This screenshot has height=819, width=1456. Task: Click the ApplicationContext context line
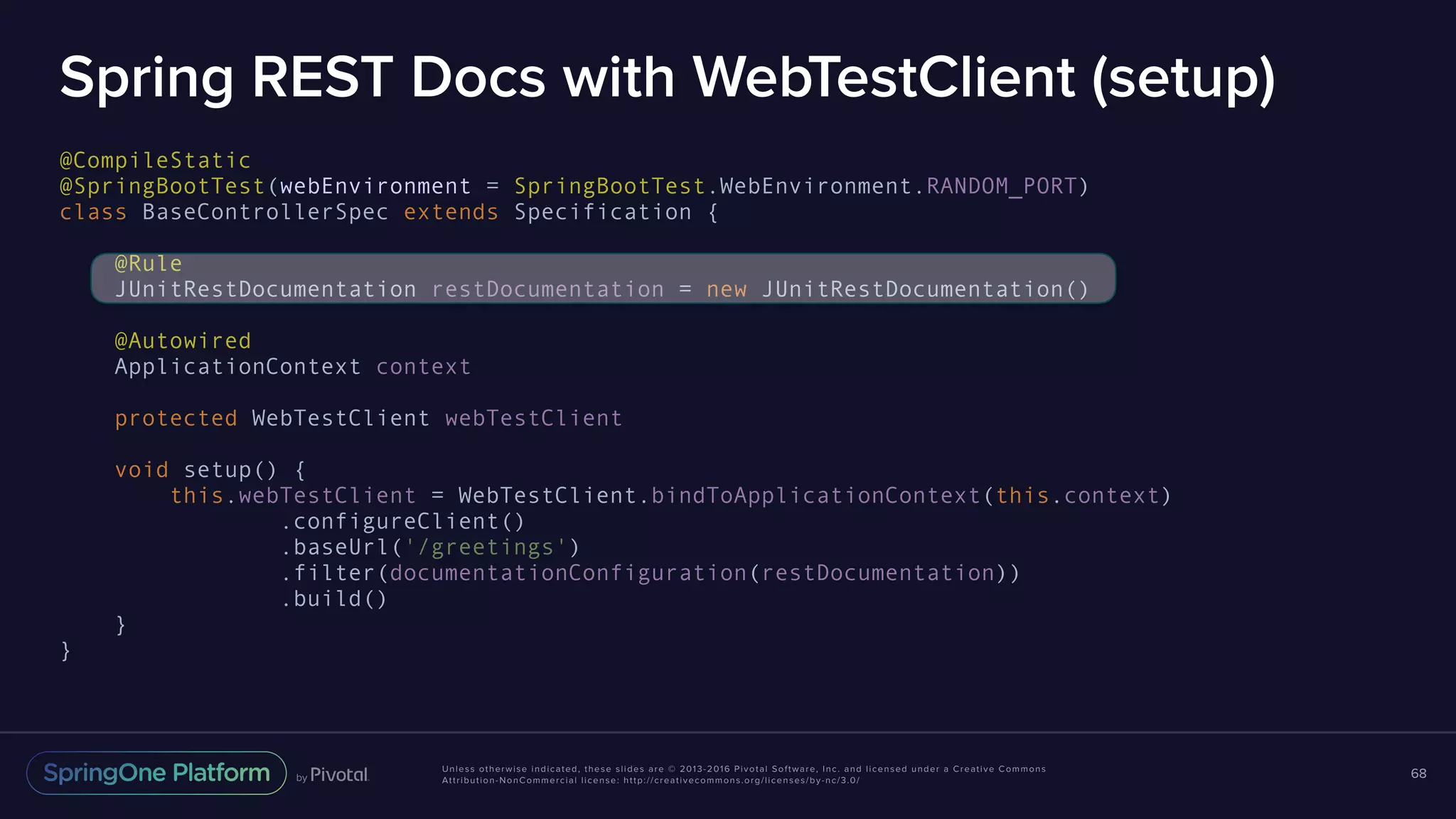click(292, 367)
